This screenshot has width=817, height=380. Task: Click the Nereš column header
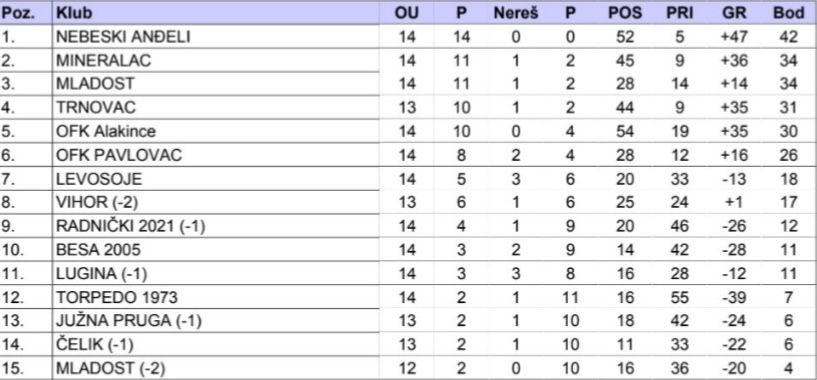click(515, 13)
